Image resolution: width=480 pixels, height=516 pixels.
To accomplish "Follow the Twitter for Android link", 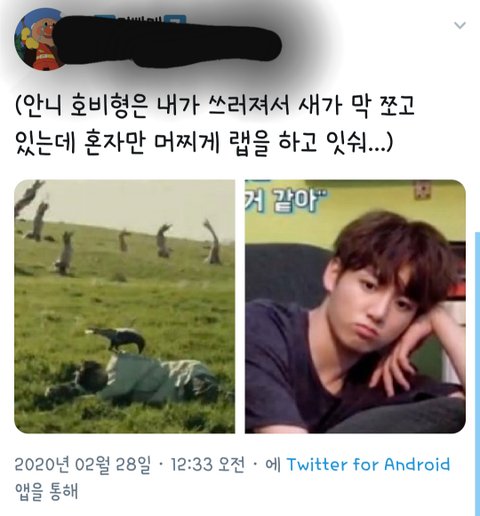I will point(368,465).
